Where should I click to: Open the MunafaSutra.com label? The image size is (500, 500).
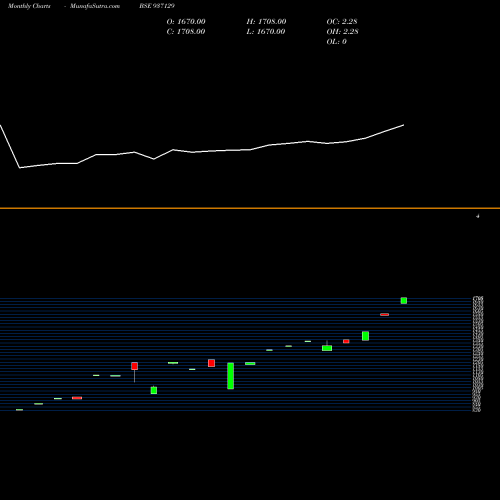95,6
